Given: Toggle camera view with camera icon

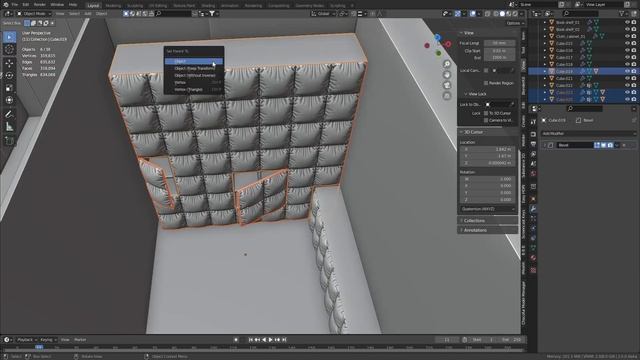Looking at the screenshot, I should tap(447, 85).
